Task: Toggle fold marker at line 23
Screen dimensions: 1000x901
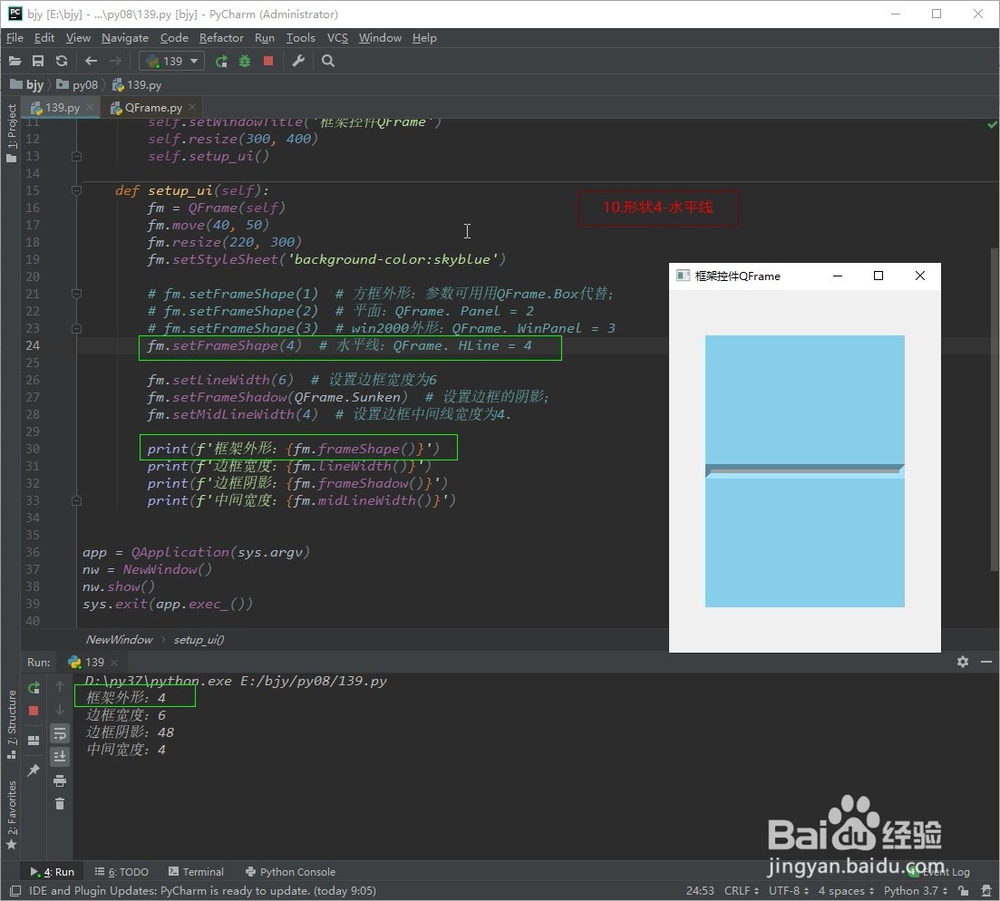Action: coord(77,328)
